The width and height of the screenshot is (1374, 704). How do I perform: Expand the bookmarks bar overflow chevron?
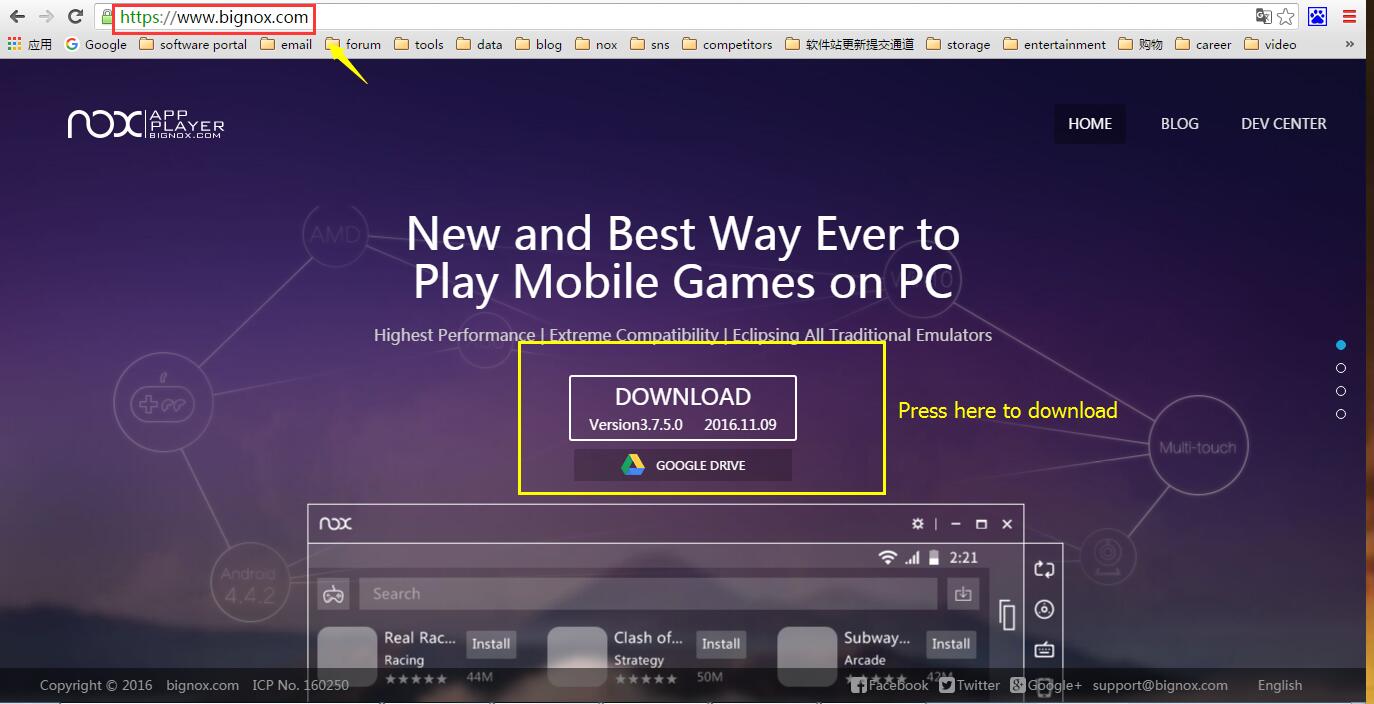pyautogui.click(x=1350, y=44)
